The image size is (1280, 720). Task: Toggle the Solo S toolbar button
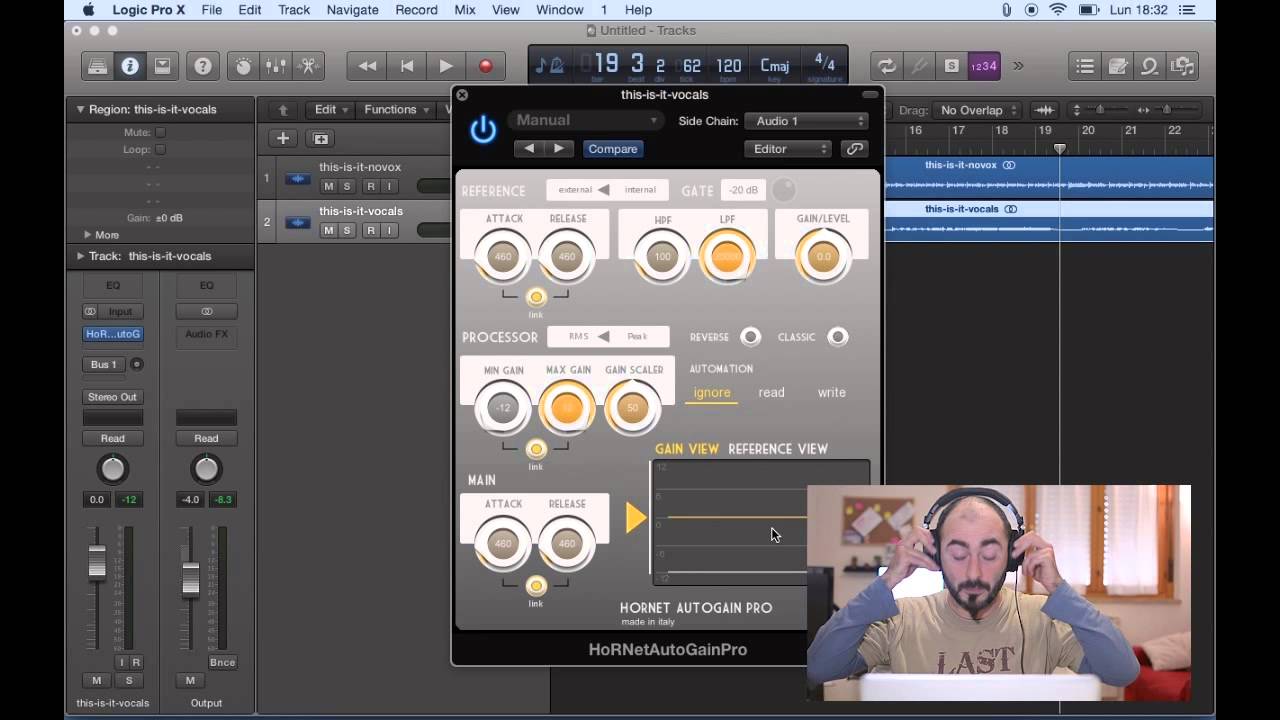[x=951, y=66]
